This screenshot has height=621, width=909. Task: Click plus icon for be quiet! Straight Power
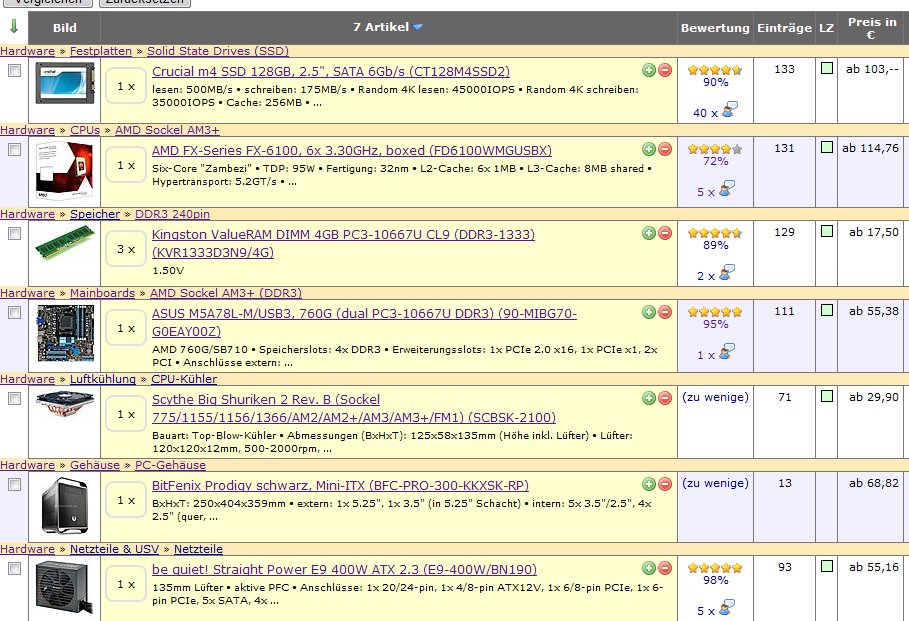pyautogui.click(x=649, y=568)
